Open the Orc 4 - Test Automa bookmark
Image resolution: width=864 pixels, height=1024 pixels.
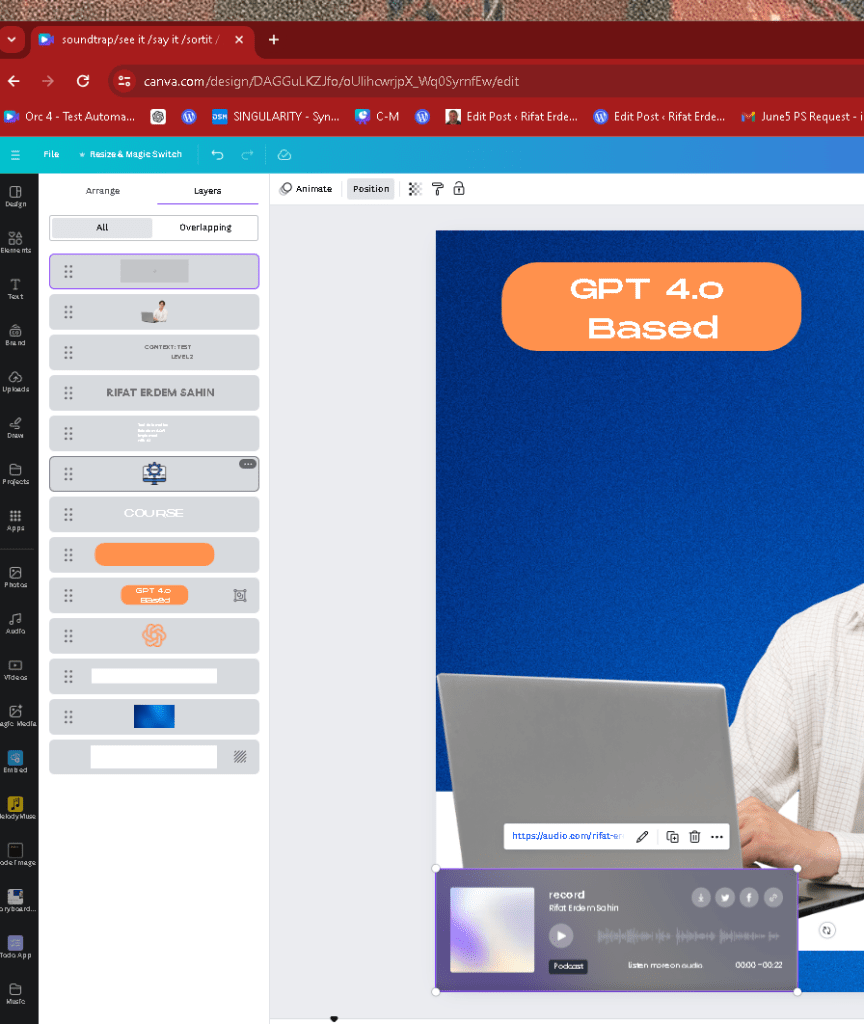click(x=70, y=116)
